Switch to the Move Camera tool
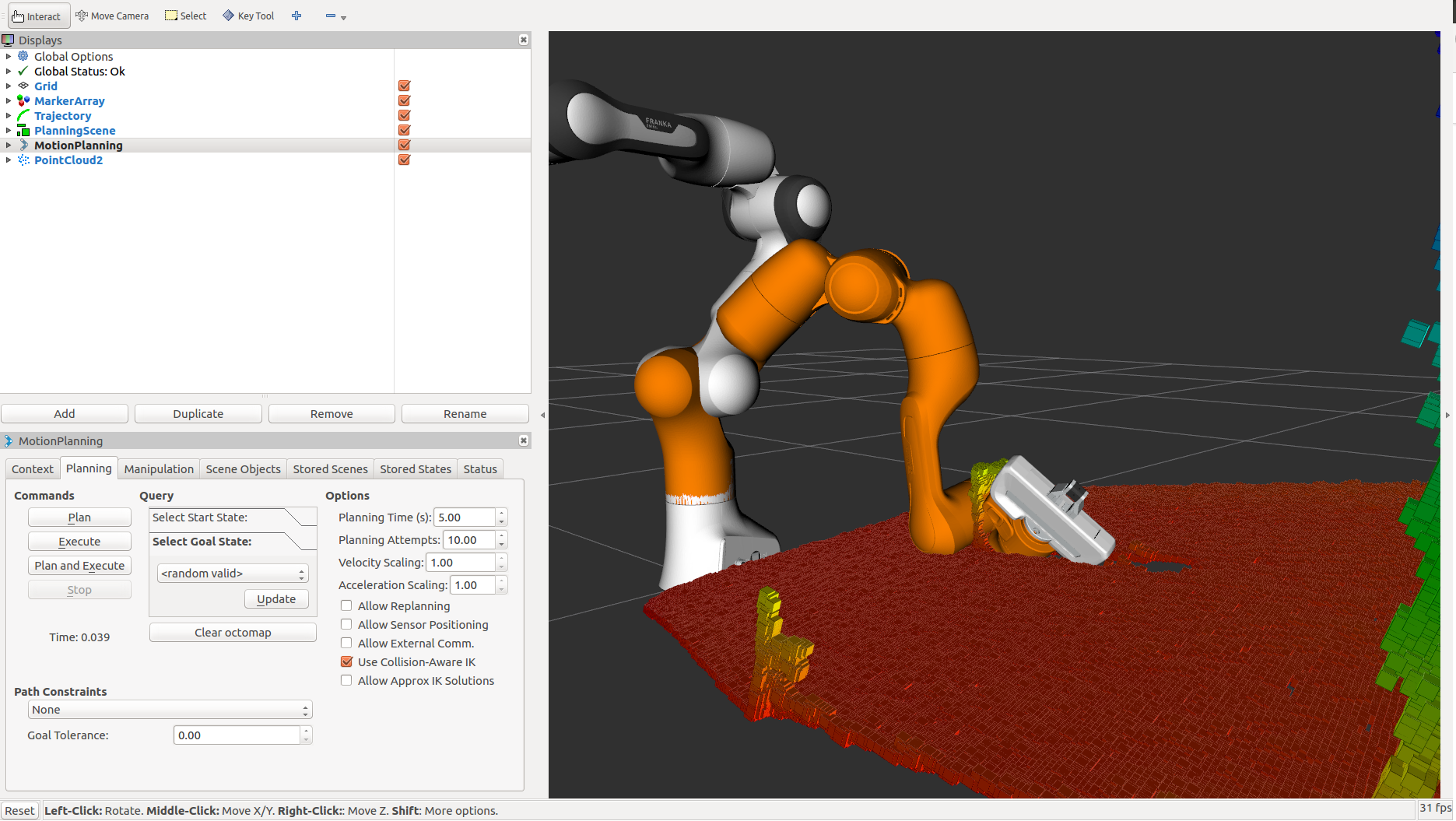Image resolution: width=1456 pixels, height=821 pixels. pyautogui.click(x=111, y=16)
